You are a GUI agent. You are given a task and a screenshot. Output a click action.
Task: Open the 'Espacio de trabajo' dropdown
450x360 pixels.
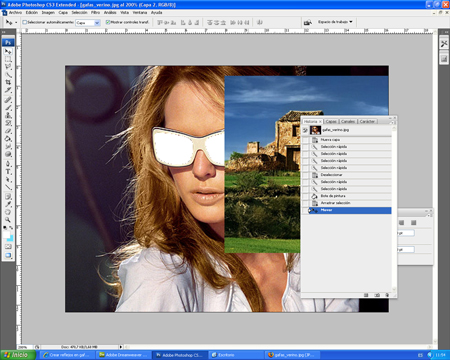pyautogui.click(x=335, y=22)
